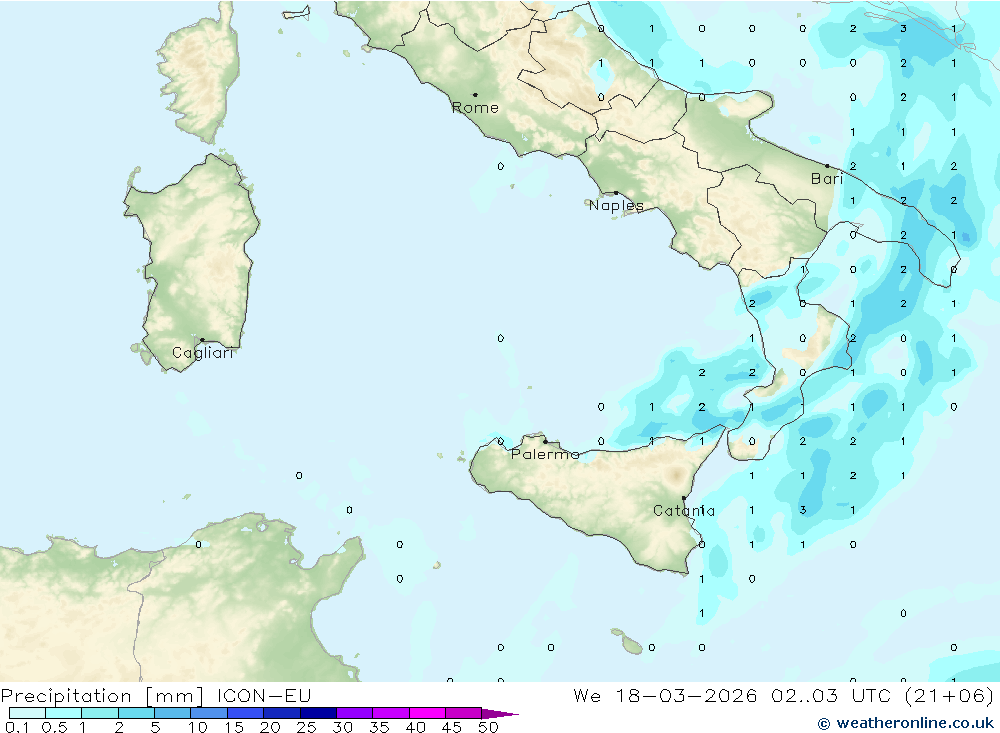Image resolution: width=1000 pixels, height=733 pixels.
Task: Select legend swatch between 5 and 10
Action: coord(173,713)
